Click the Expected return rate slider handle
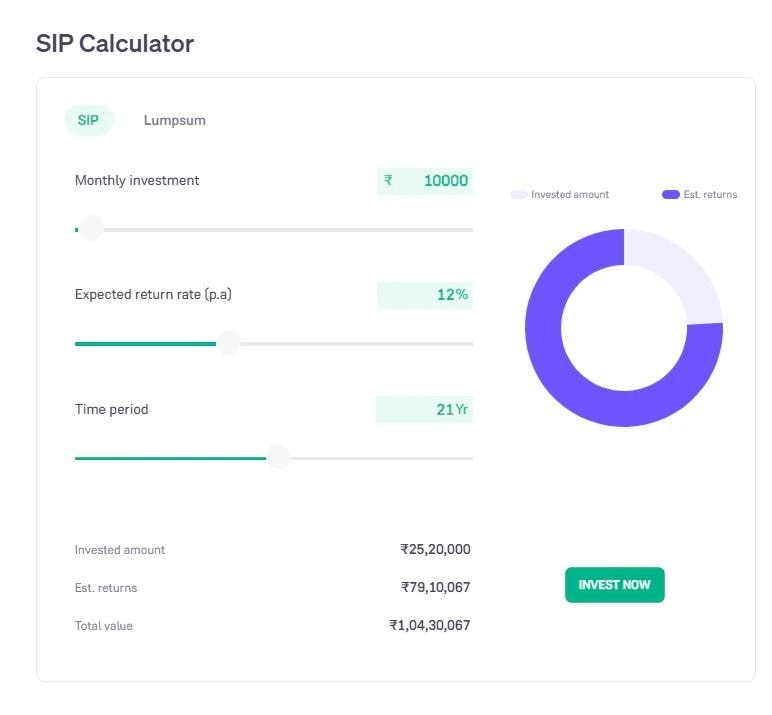This screenshot has width=772, height=715. pyautogui.click(x=228, y=343)
